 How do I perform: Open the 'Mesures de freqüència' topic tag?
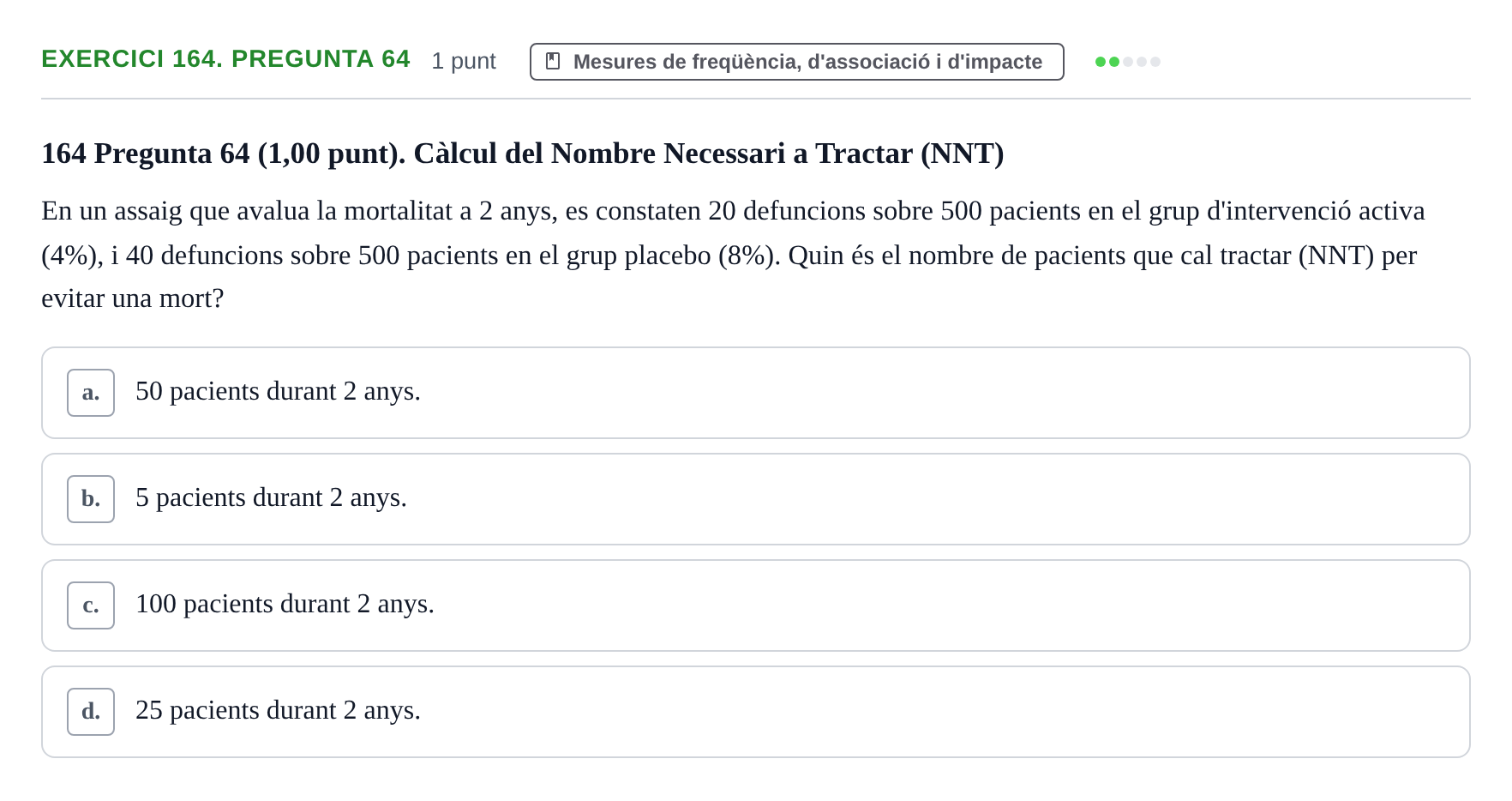[x=797, y=62]
